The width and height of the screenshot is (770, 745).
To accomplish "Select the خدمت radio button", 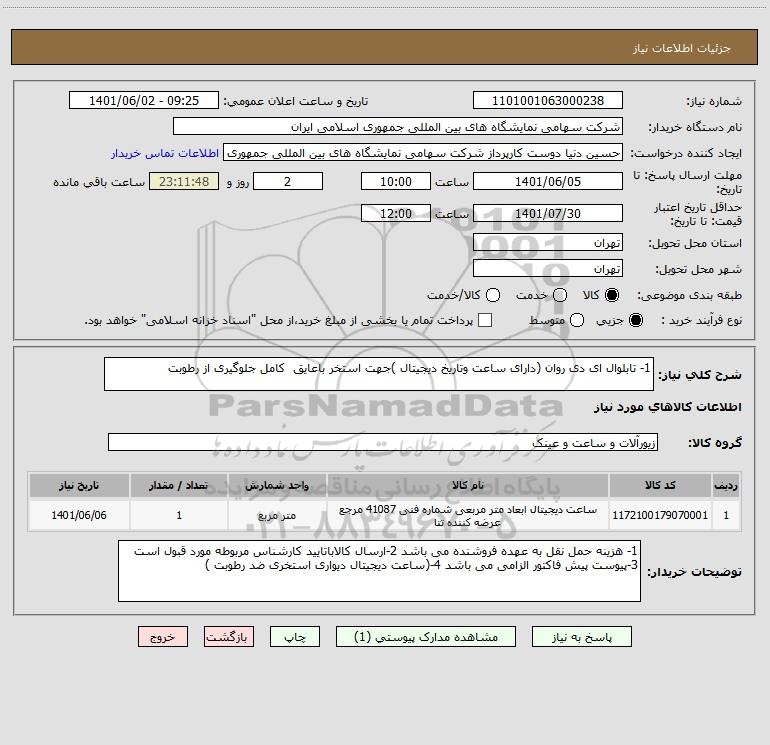I will (560, 295).
